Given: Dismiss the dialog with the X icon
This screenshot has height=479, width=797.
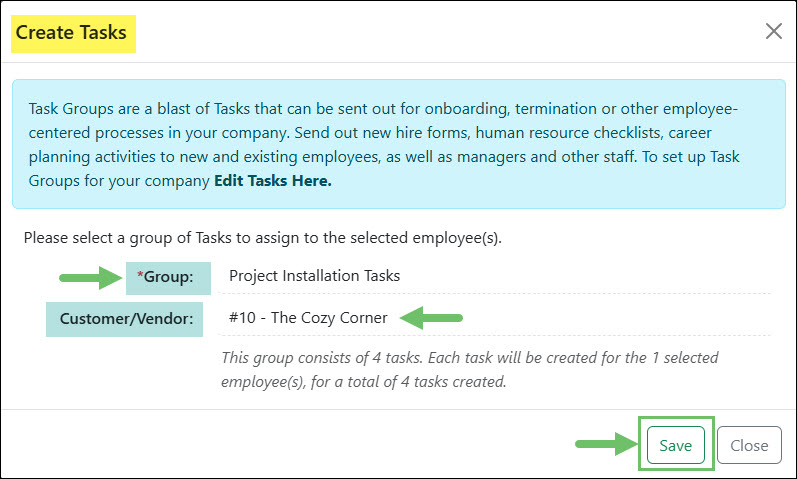Looking at the screenshot, I should pyautogui.click(x=773, y=32).
